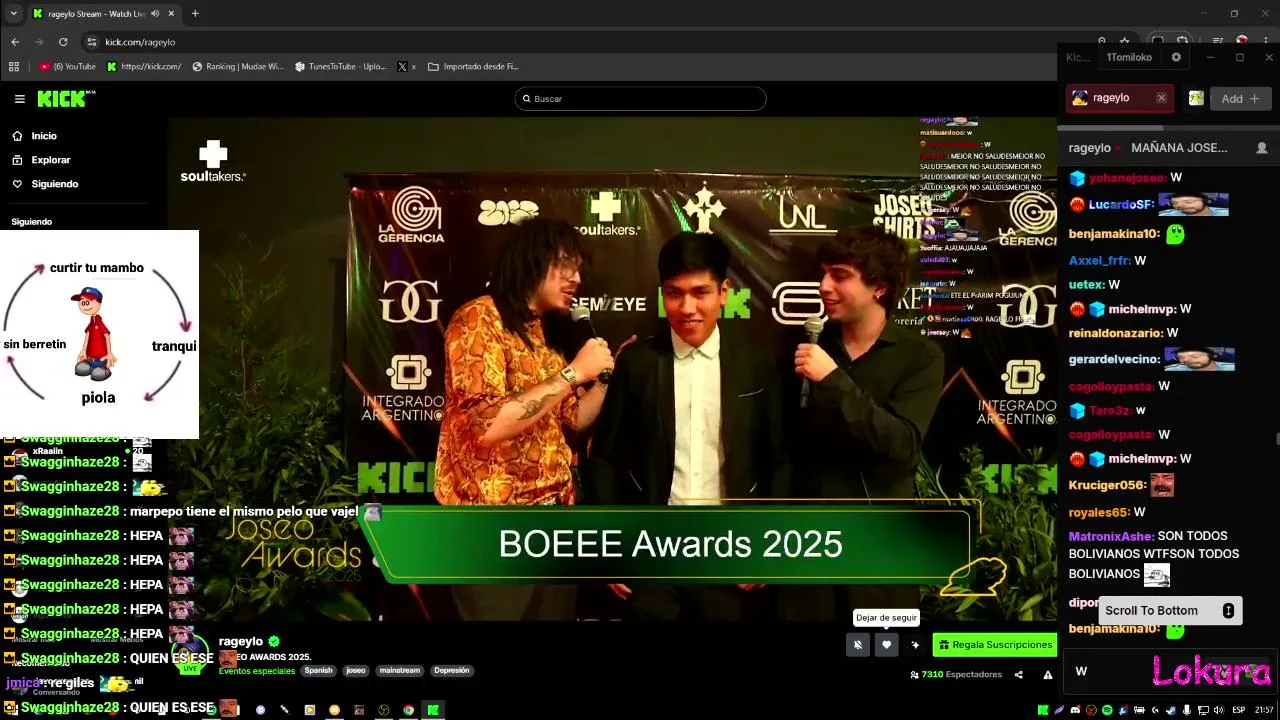Reload the kick.com page

63,42
